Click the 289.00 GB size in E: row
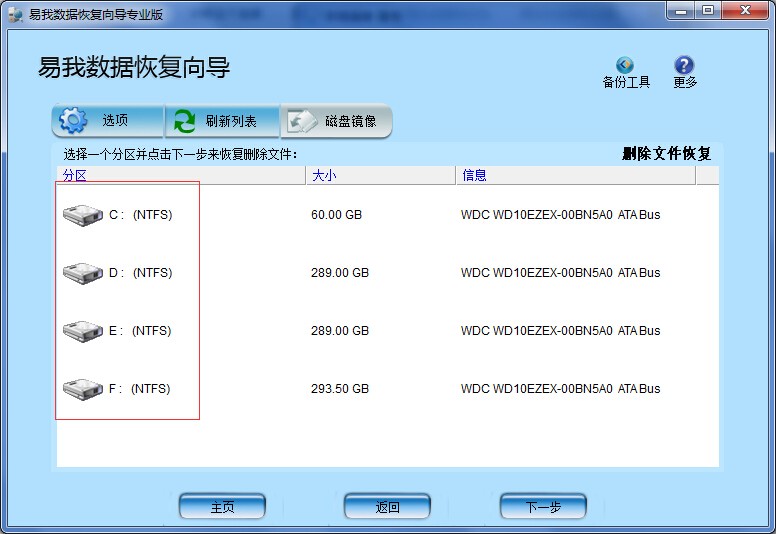Screen dimensions: 776x534 point(340,331)
